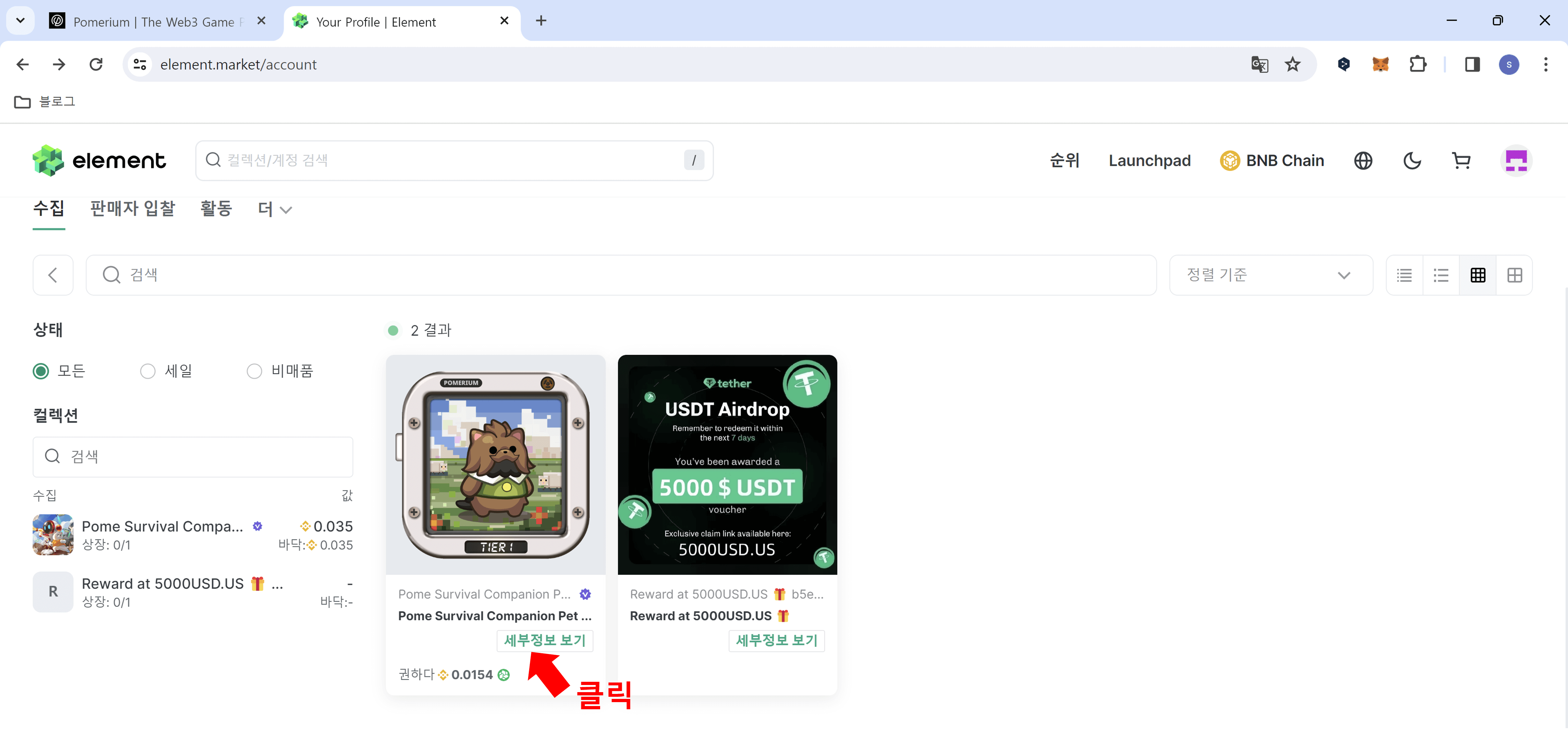
Task: Click 세부정보 보기 on Pome Survival Companion
Action: pos(544,640)
